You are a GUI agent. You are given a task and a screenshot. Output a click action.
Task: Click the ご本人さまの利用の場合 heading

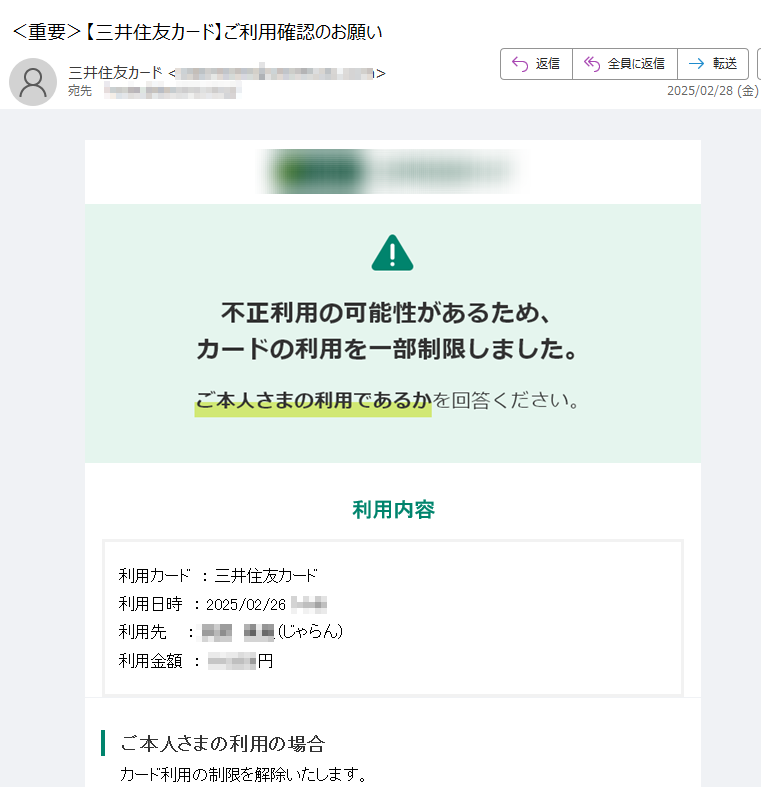click(223, 743)
